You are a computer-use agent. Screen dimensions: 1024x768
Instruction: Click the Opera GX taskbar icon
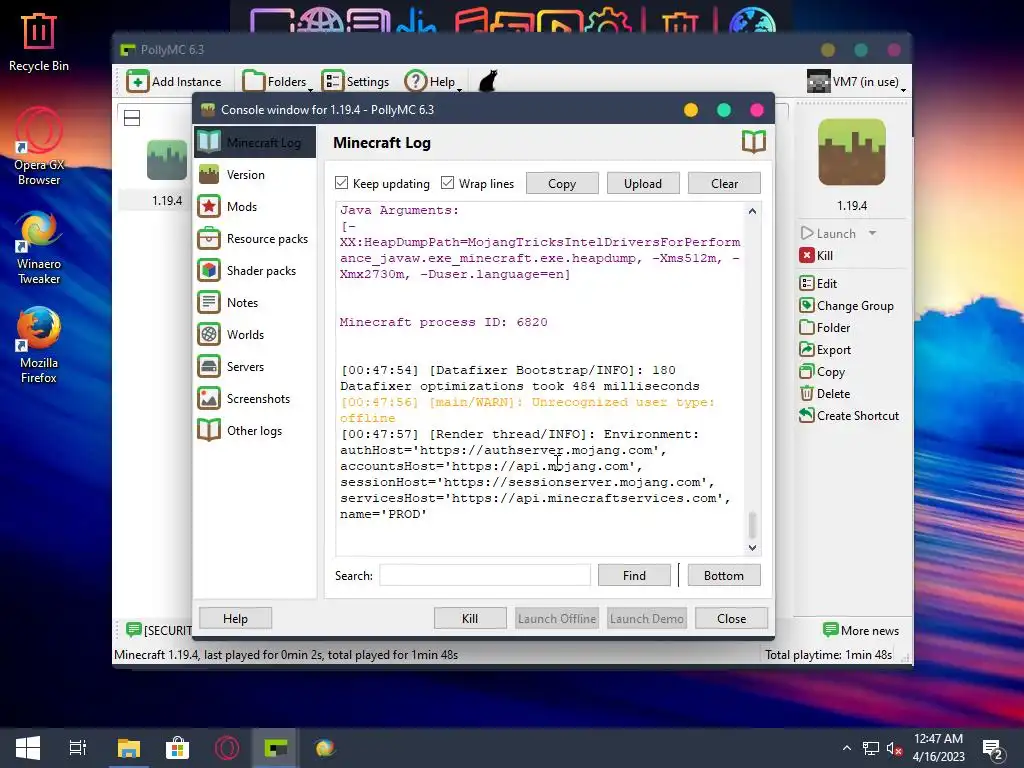(x=227, y=748)
